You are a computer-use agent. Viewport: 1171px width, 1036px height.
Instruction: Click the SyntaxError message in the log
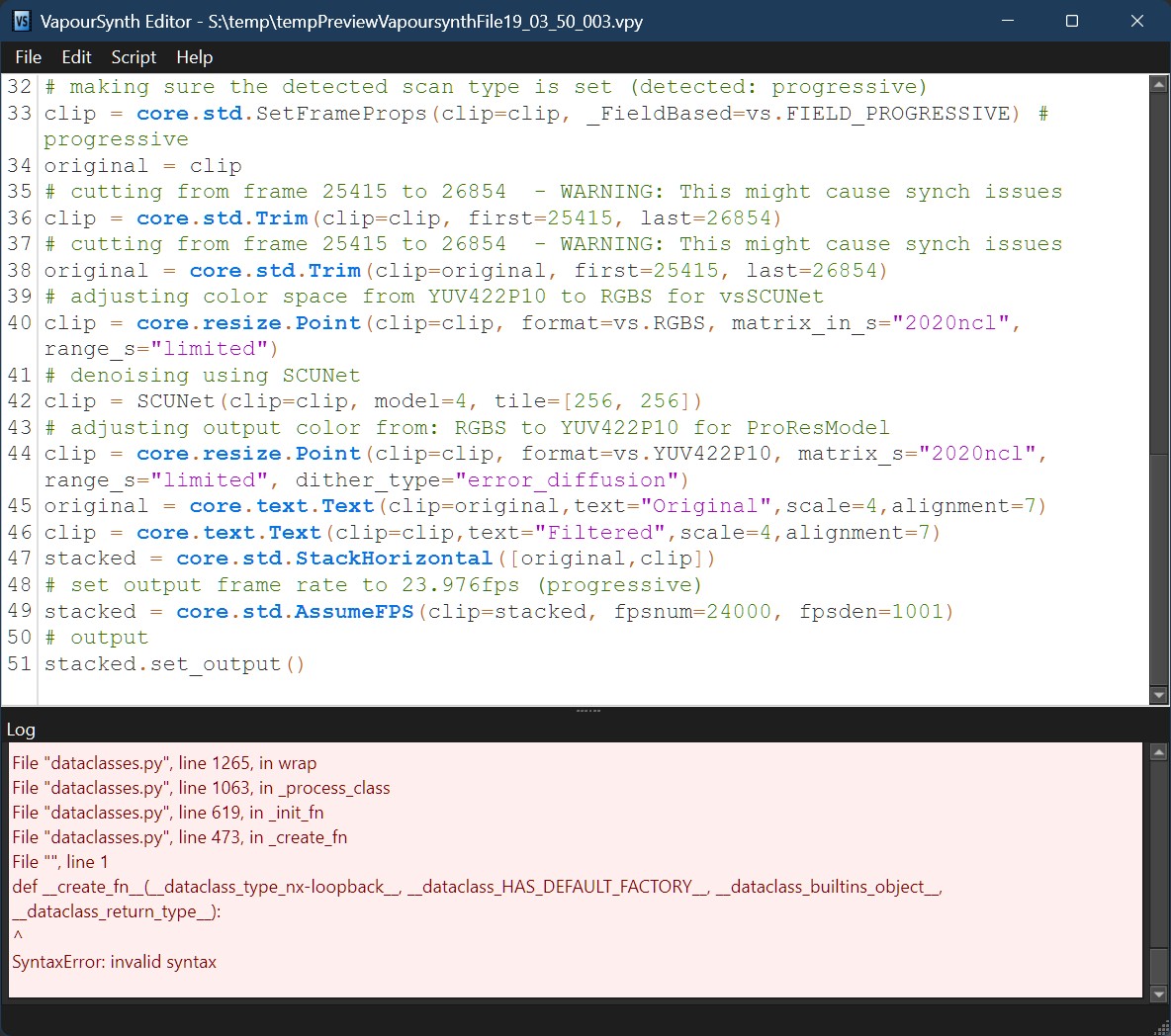pos(114,962)
